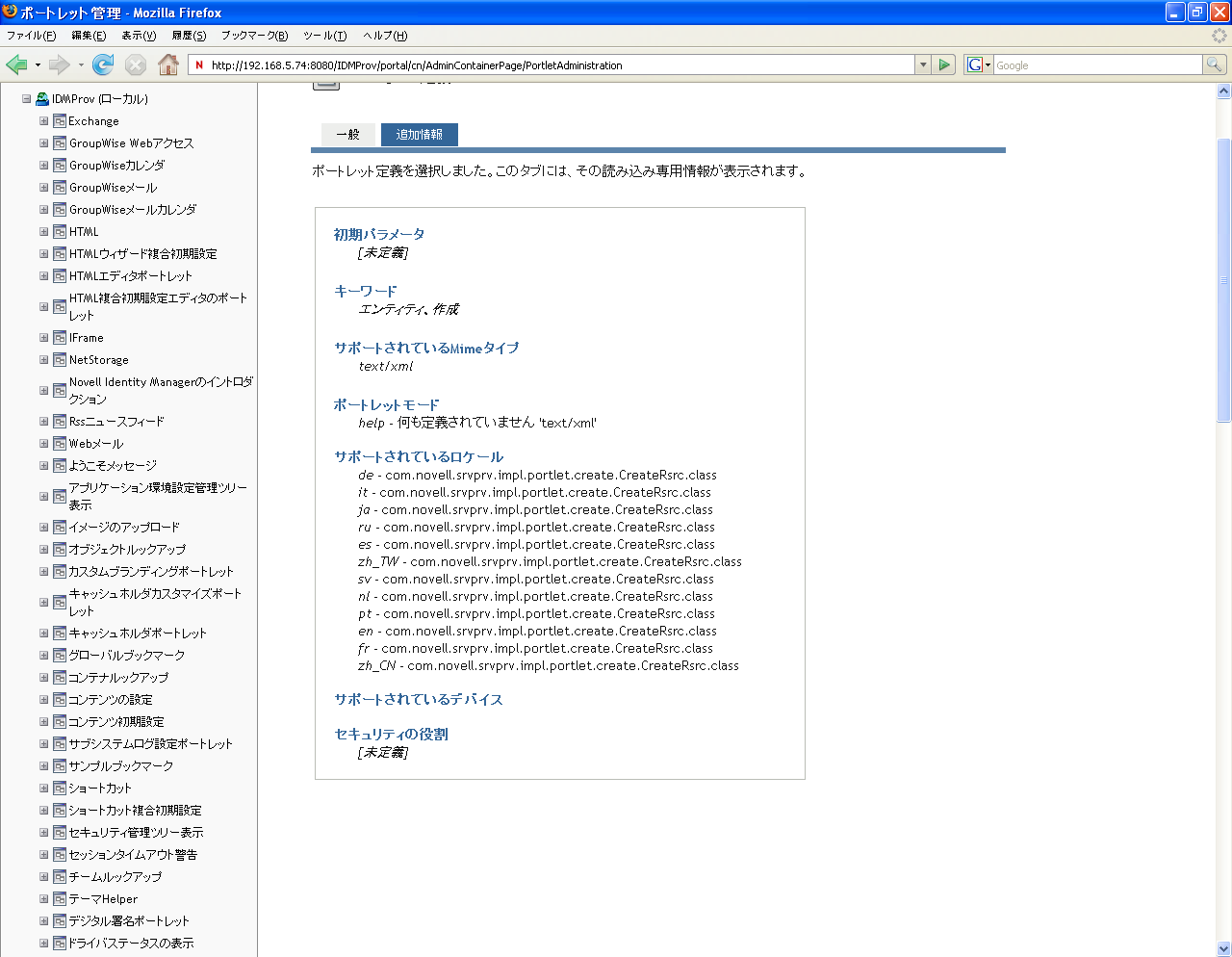Click the Forward navigation arrow

pos(60,65)
